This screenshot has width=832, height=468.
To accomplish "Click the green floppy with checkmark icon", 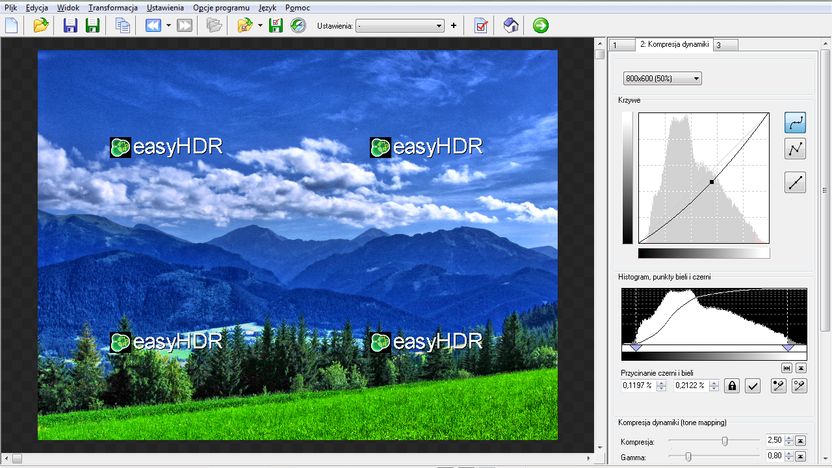I will [275, 25].
